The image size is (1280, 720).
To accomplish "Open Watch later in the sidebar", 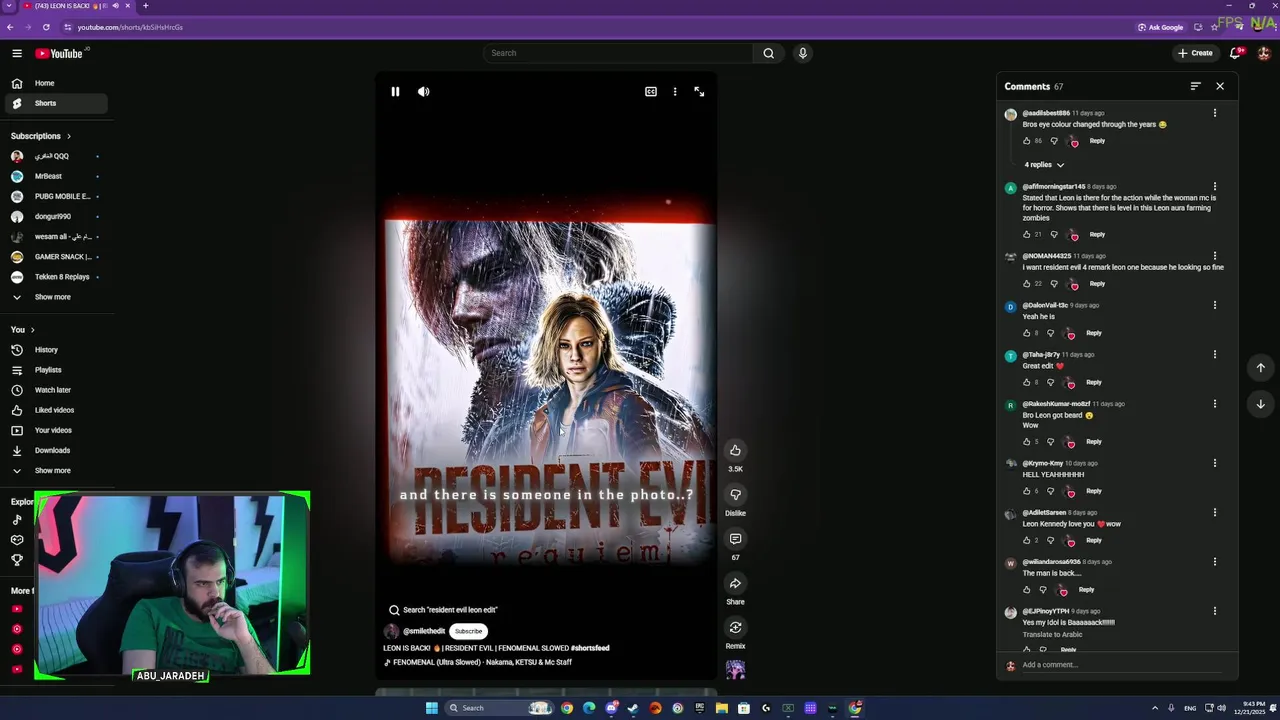I will (x=55, y=390).
